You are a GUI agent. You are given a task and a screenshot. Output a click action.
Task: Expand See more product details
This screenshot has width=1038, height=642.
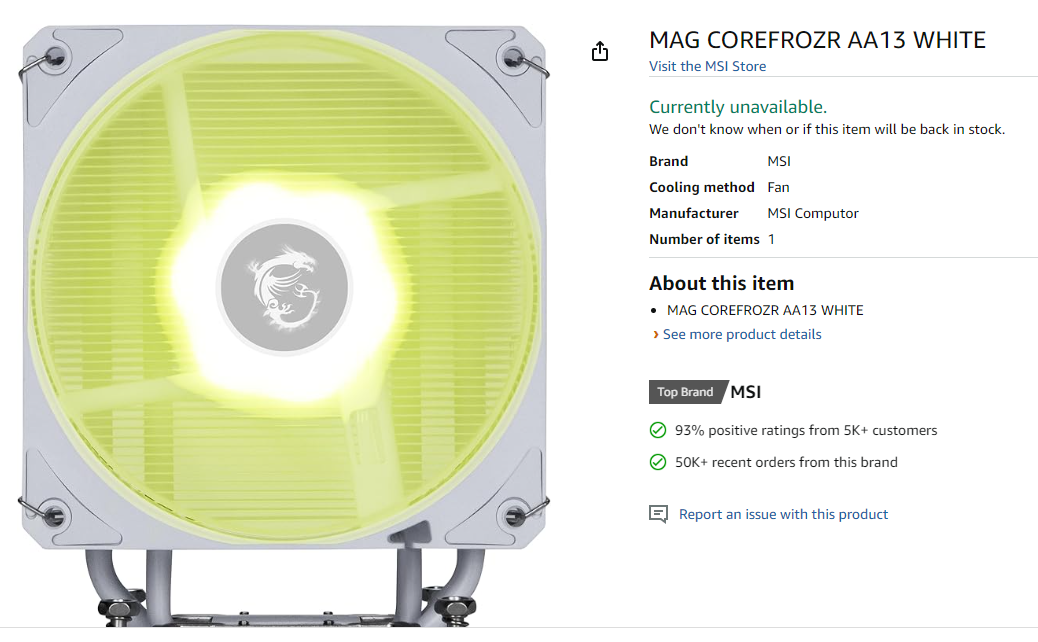point(742,334)
